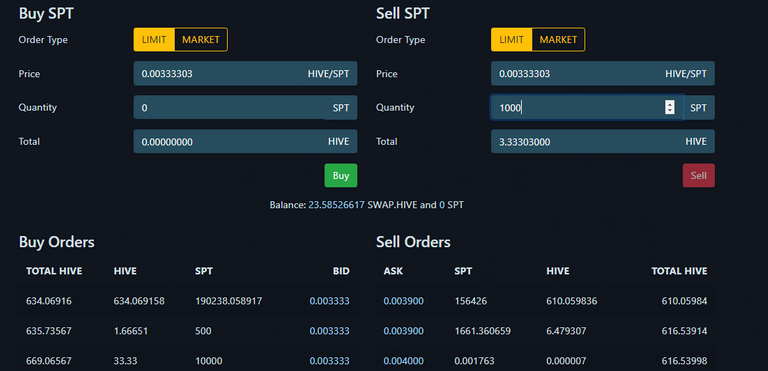This screenshot has height=371, width=768.
Task: Click ask price 0.003900 for 156426 SPT
Action: click(404, 301)
